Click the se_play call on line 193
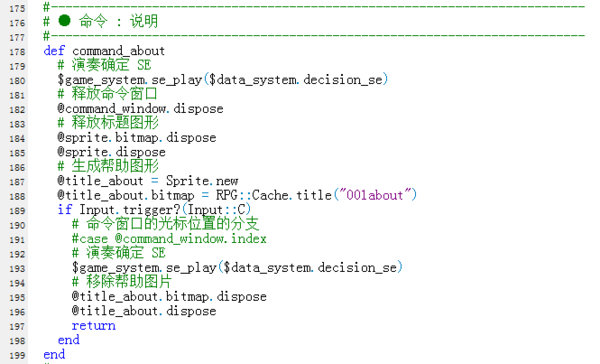 pyautogui.click(x=237, y=268)
